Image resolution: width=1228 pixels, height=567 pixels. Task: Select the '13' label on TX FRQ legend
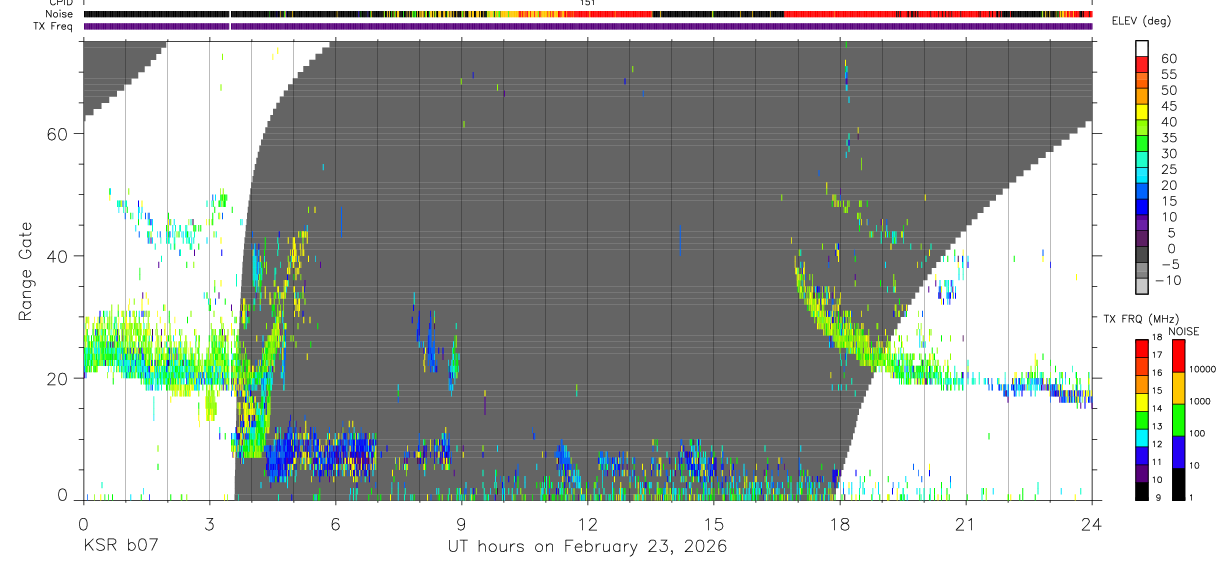coord(1157,427)
